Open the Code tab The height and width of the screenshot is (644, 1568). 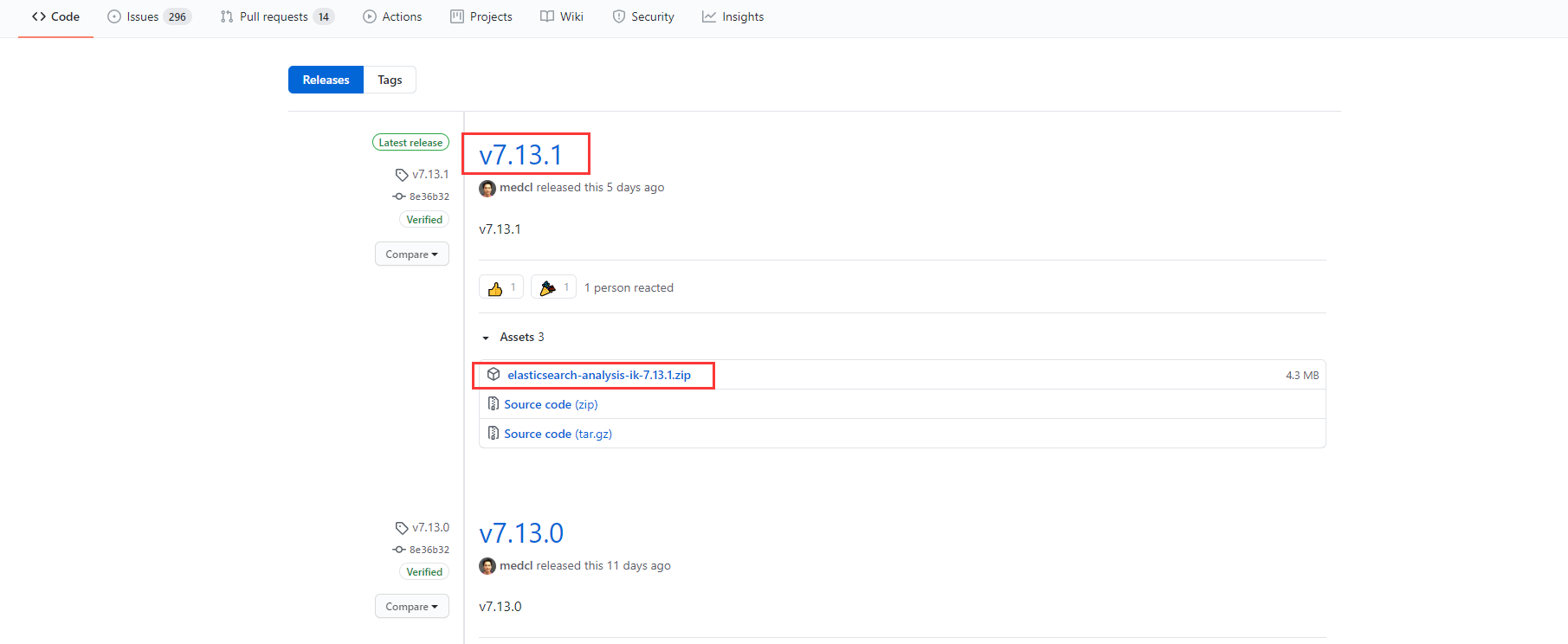pyautogui.click(x=55, y=16)
